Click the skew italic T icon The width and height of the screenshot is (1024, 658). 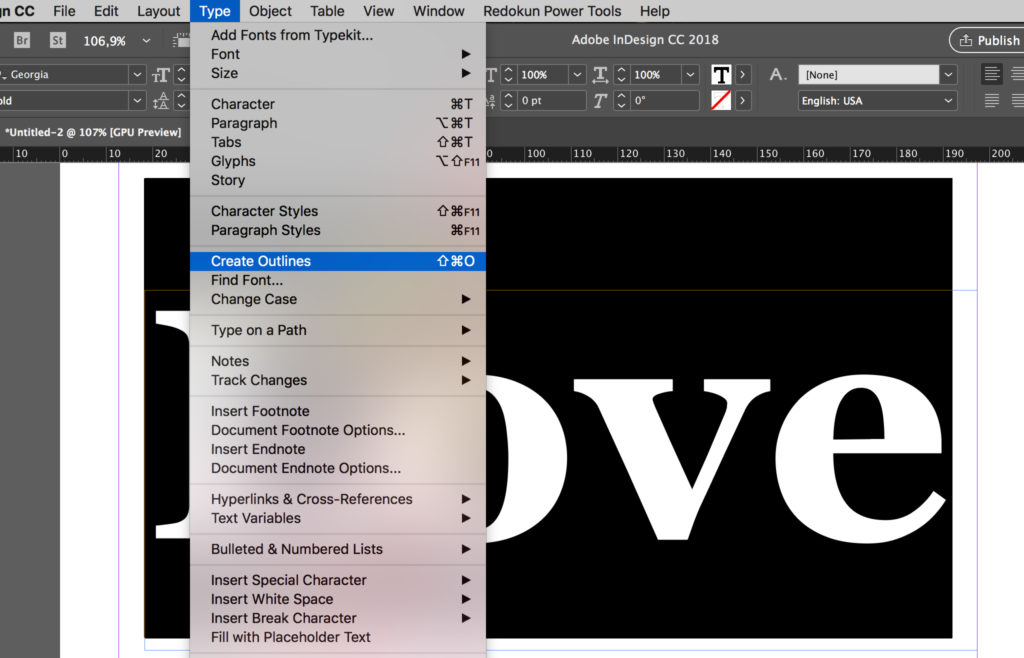pos(600,101)
